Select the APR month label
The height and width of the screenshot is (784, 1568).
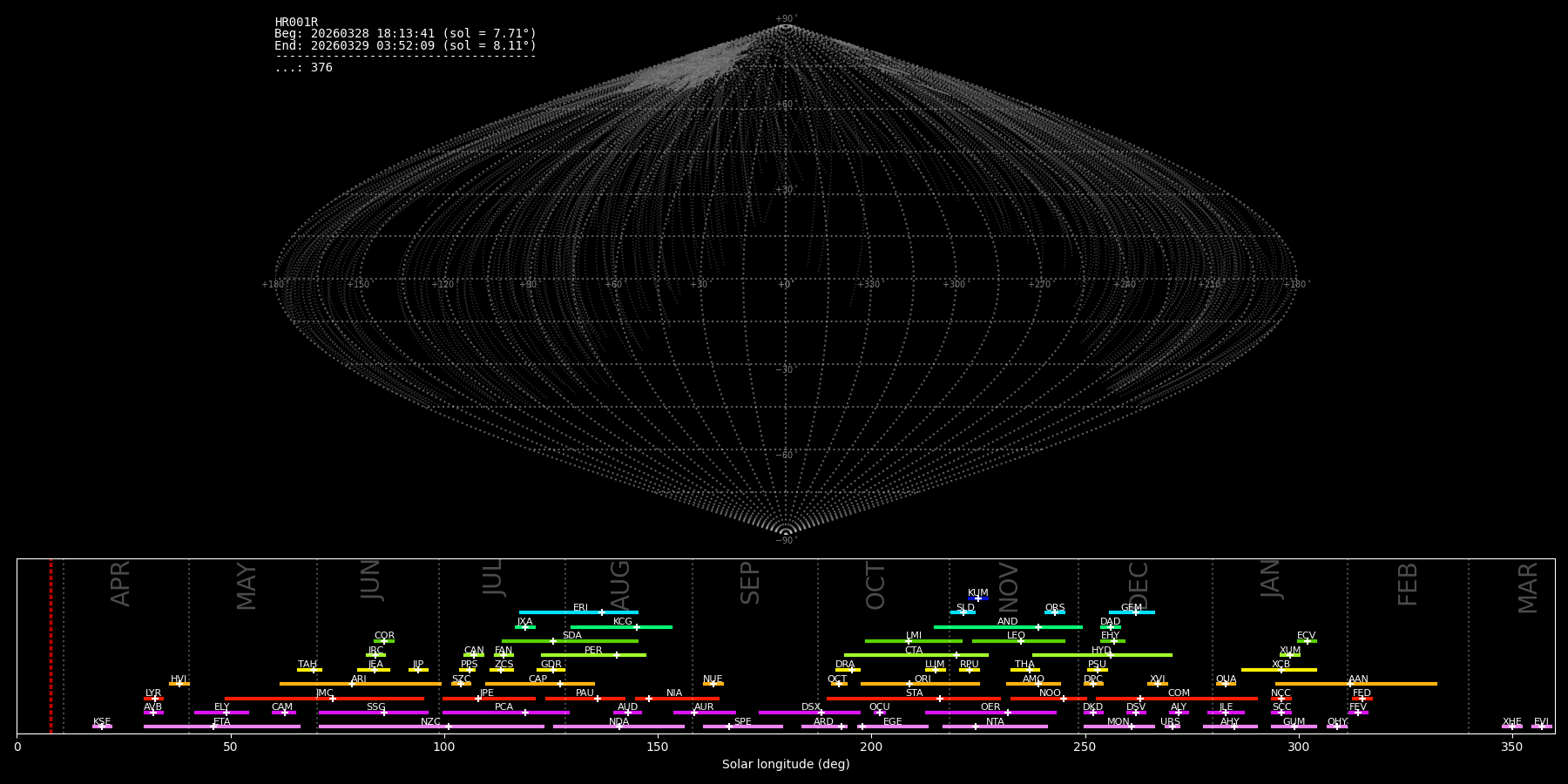120,584
